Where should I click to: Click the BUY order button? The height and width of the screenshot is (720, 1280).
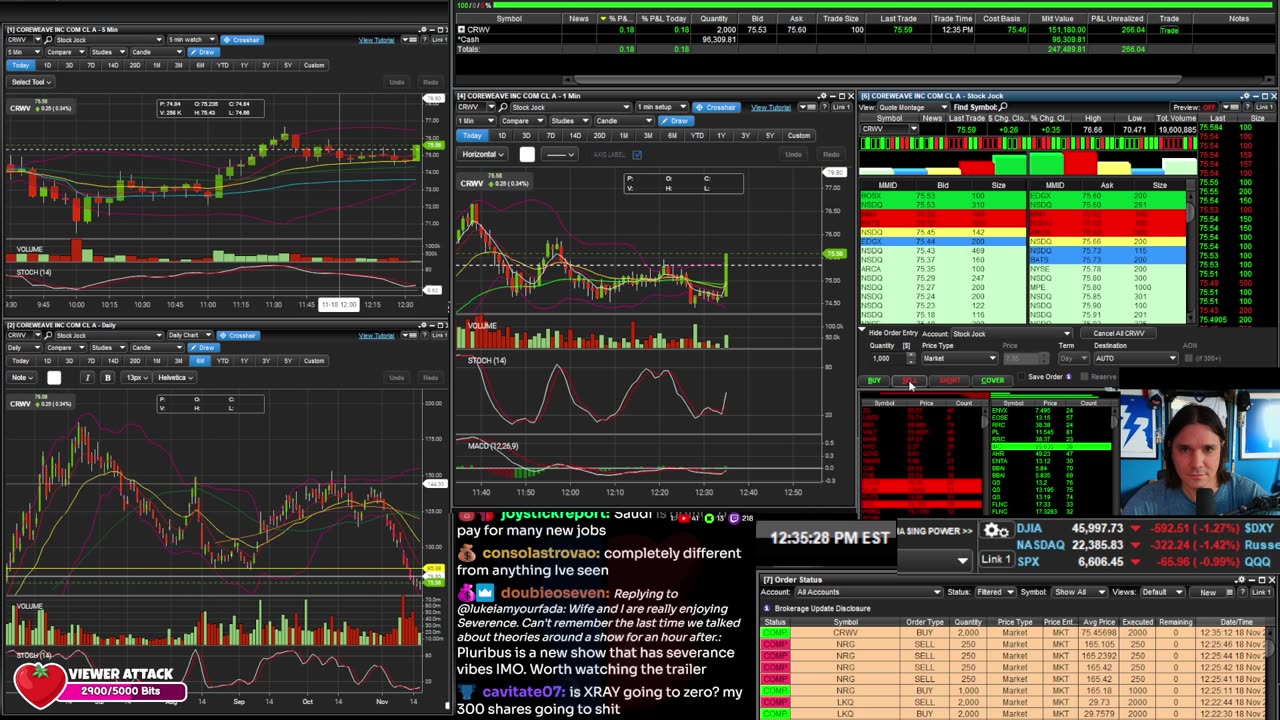875,380
